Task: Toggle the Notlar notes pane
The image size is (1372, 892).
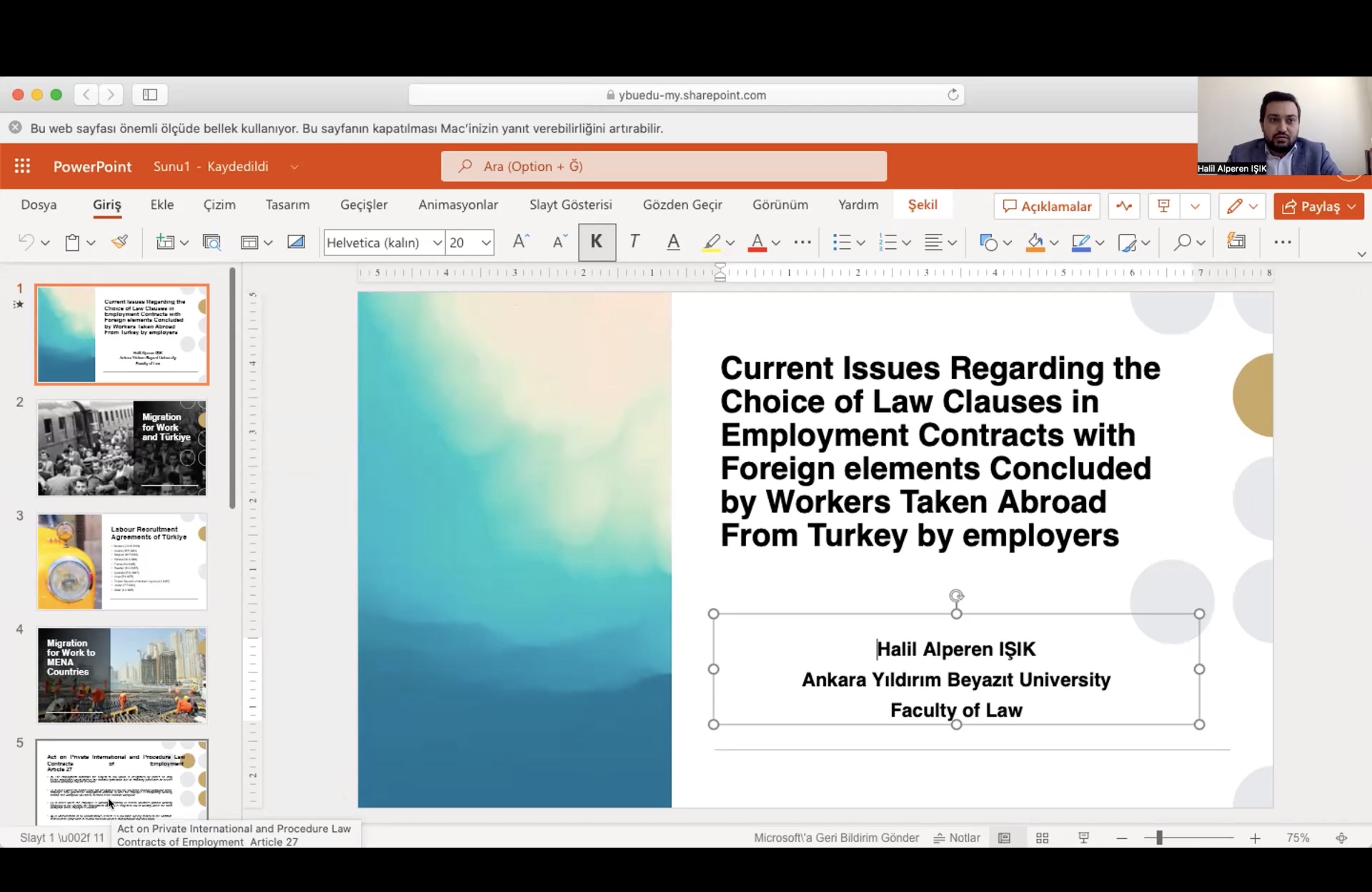Action: 958,838
